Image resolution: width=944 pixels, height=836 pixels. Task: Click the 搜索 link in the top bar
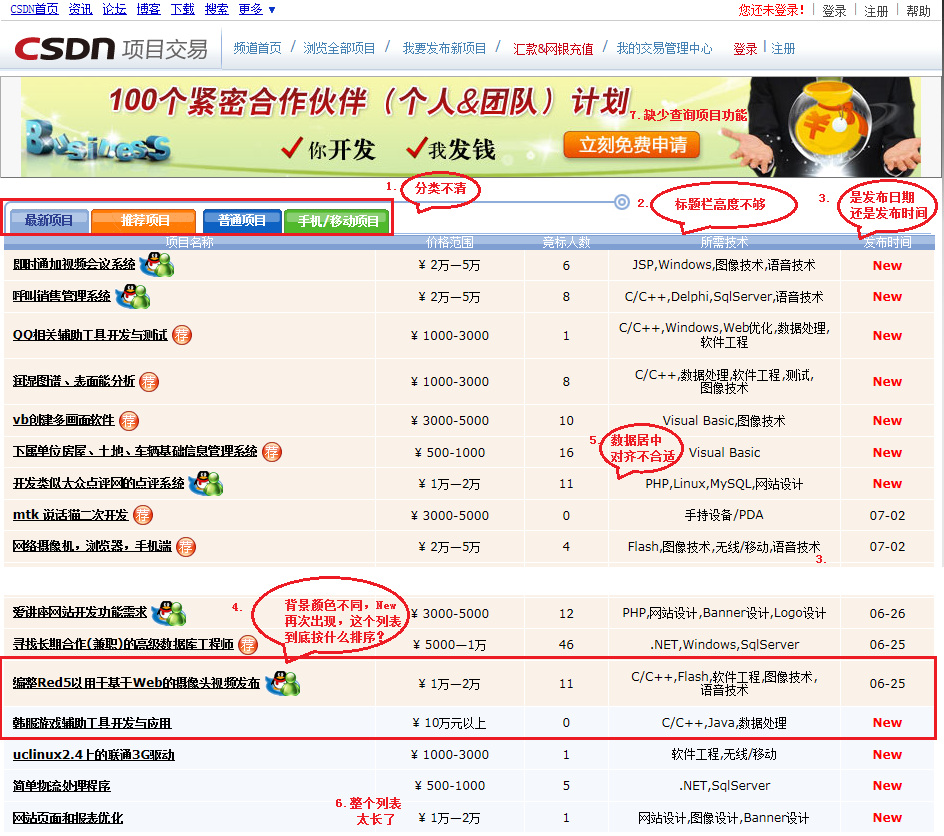coord(217,10)
